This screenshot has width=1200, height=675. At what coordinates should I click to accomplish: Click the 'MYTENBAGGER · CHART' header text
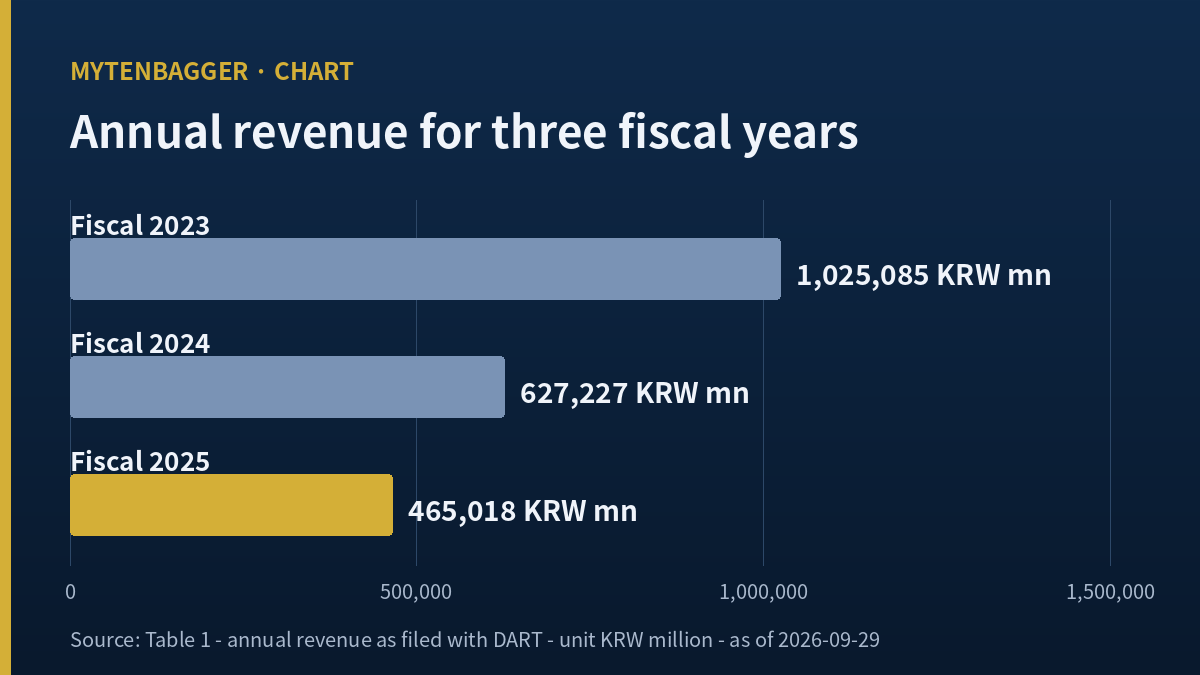tap(212, 71)
